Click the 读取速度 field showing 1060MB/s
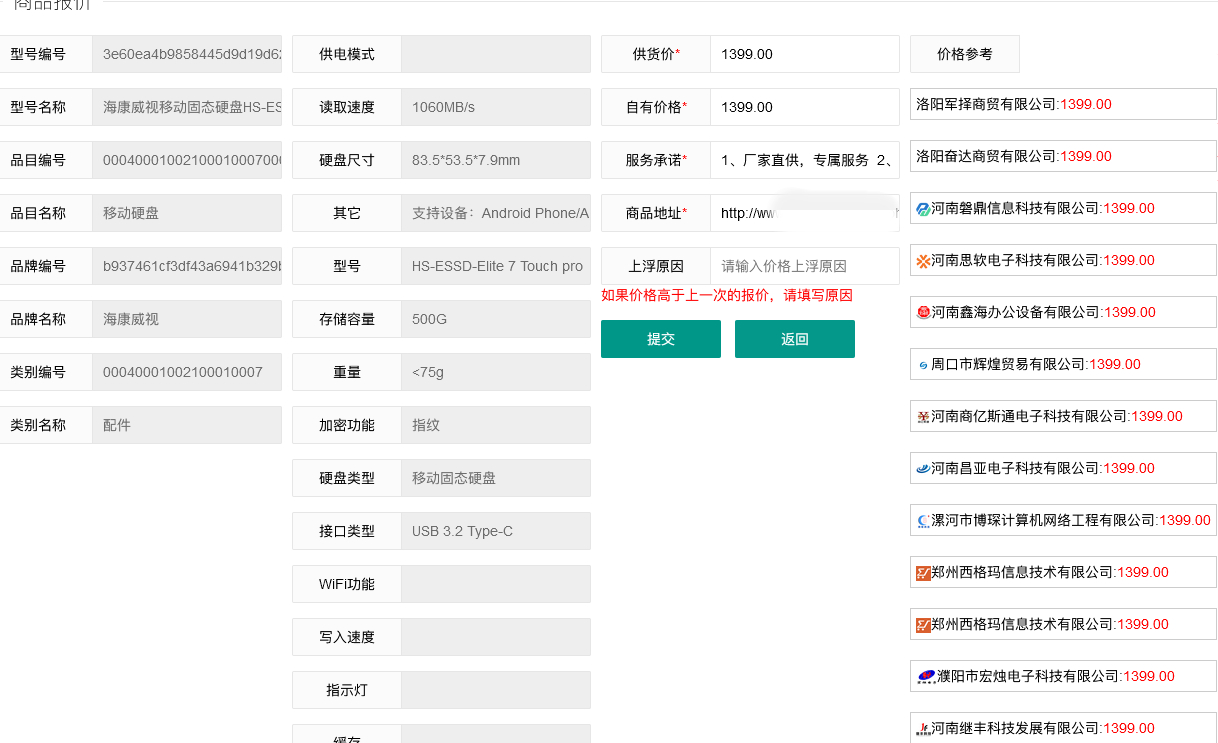Screen dimensions: 1218x743 point(496,107)
